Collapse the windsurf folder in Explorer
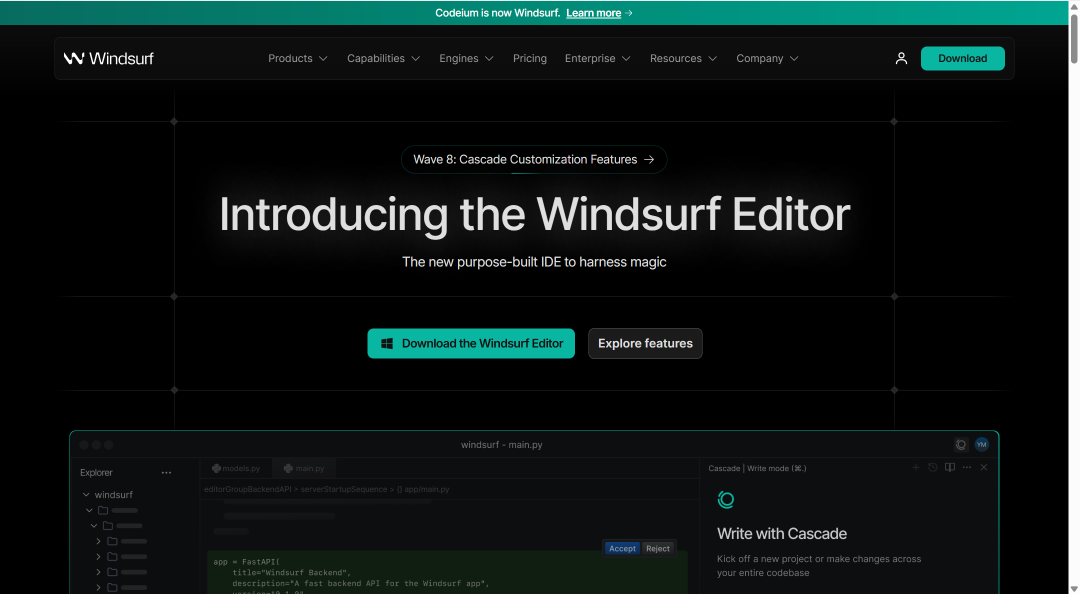This screenshot has width=1080, height=594. [x=86, y=495]
